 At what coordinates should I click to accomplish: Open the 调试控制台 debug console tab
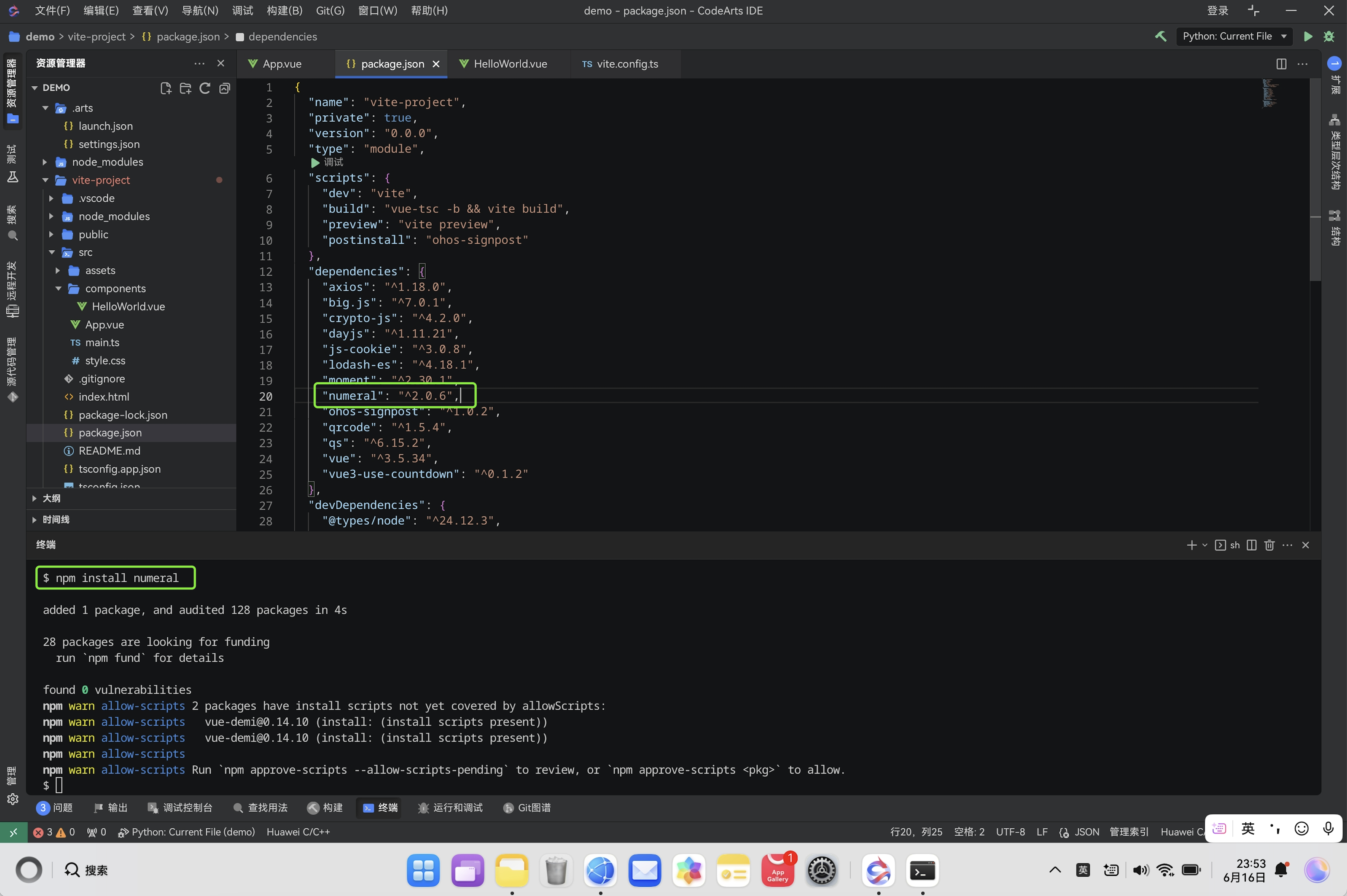point(180,807)
